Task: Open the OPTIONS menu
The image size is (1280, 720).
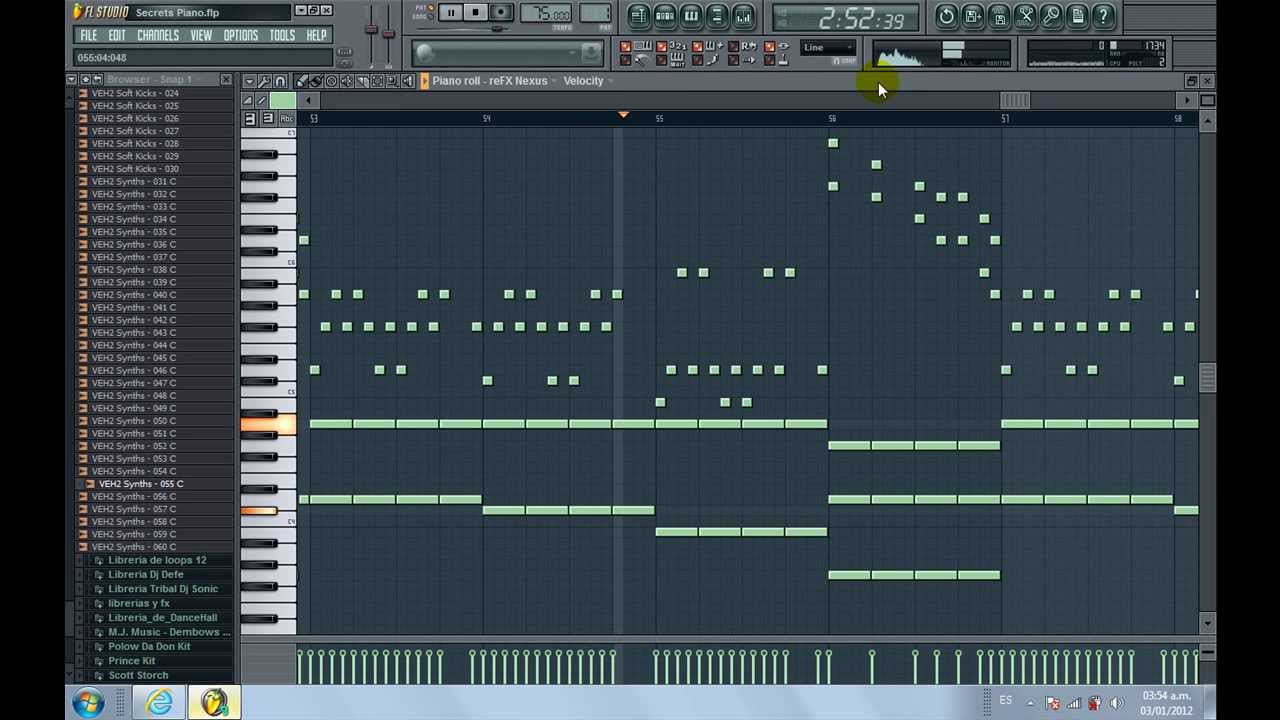Action: [240, 35]
